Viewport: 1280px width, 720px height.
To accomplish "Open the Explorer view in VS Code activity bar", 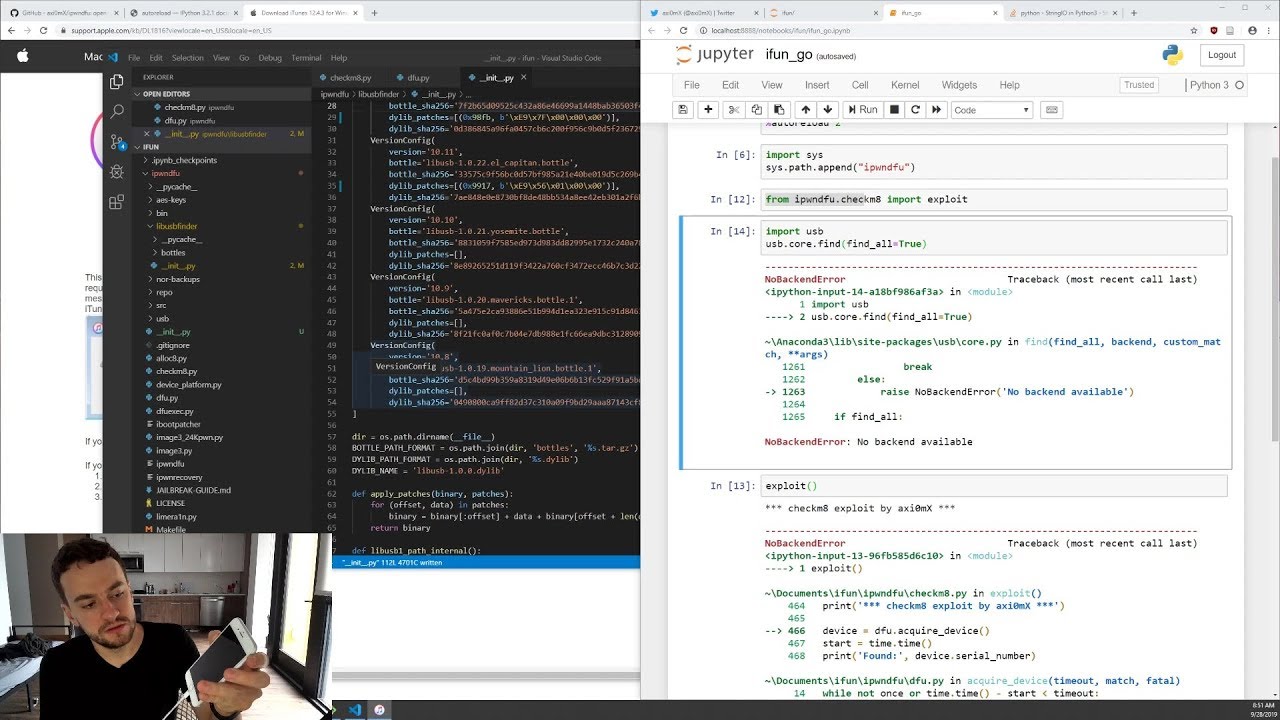I will tap(117, 82).
